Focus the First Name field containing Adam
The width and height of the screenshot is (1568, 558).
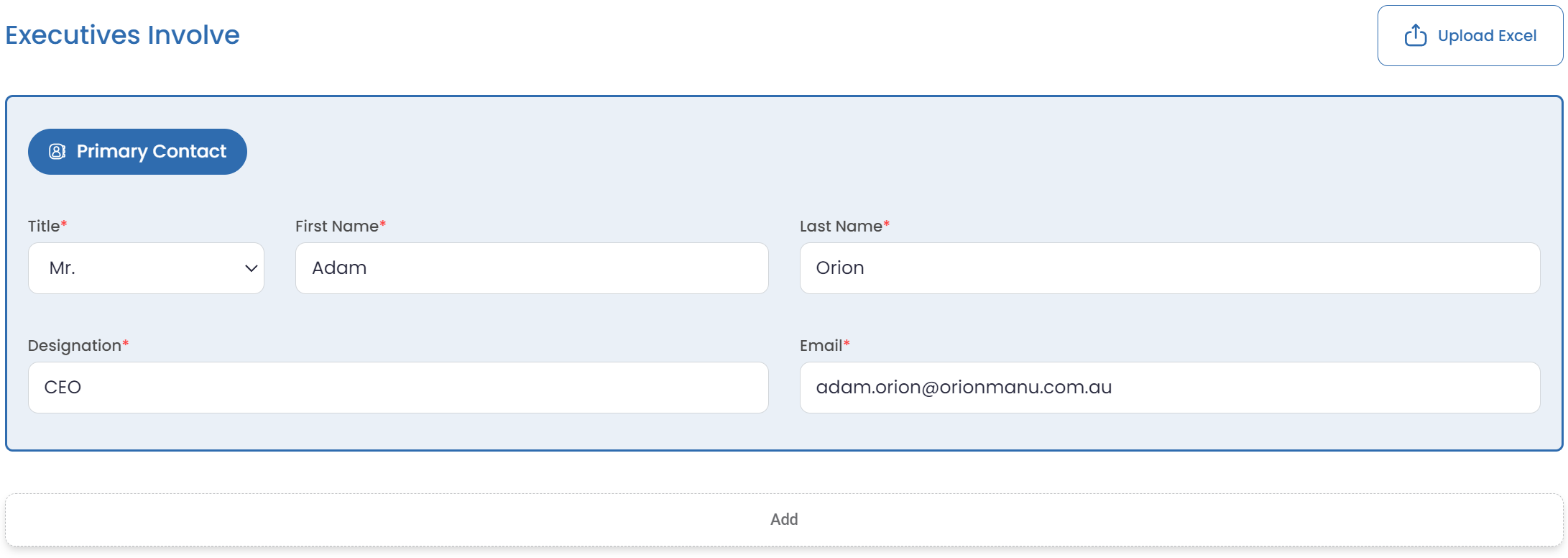(x=531, y=268)
